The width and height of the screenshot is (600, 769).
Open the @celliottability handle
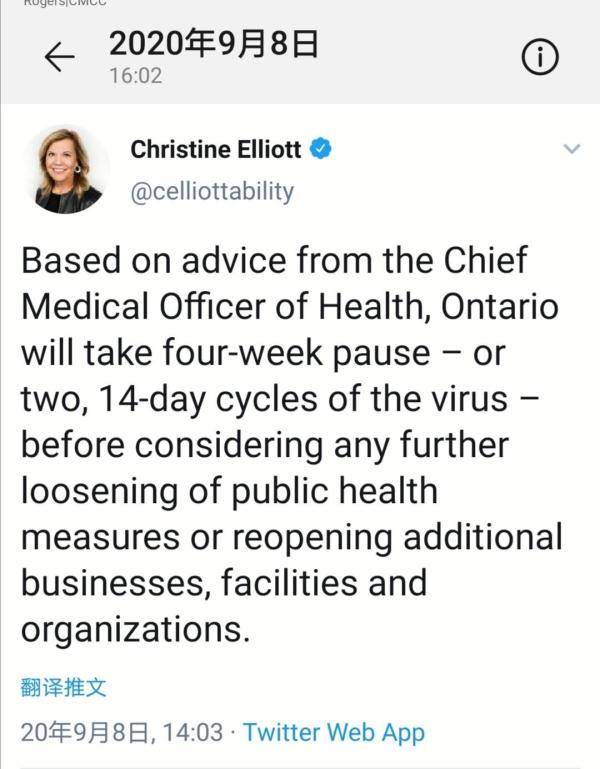[212, 190]
